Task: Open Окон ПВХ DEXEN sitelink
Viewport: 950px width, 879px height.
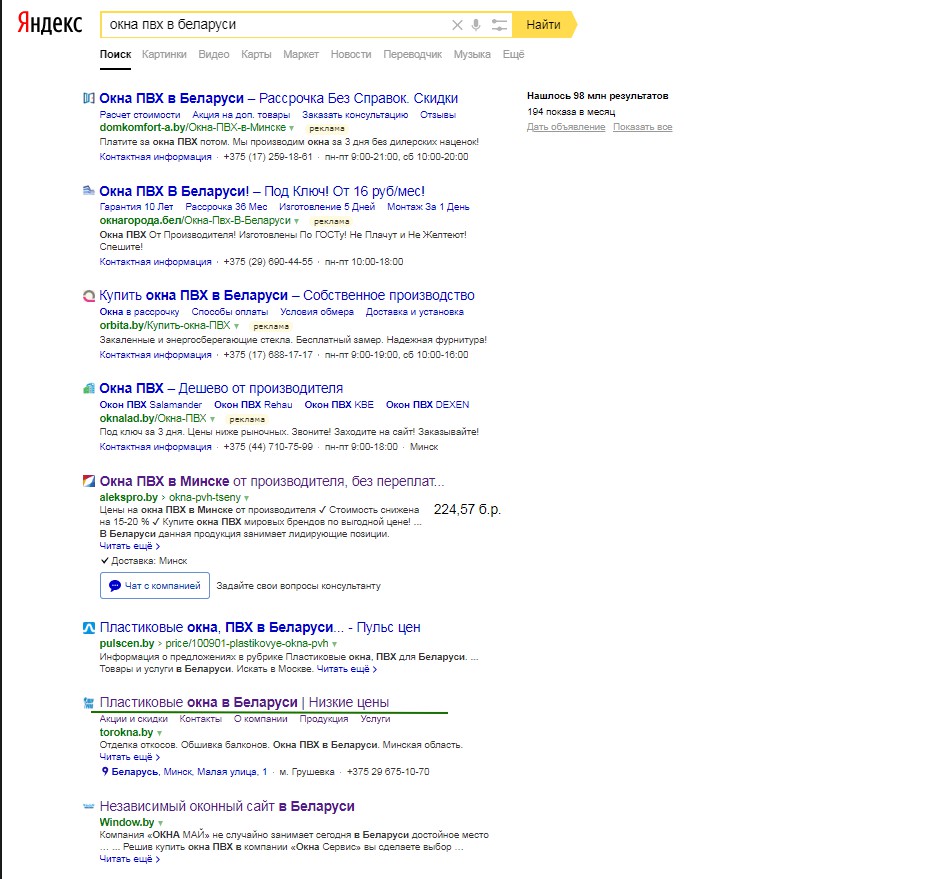Action: [x=428, y=405]
